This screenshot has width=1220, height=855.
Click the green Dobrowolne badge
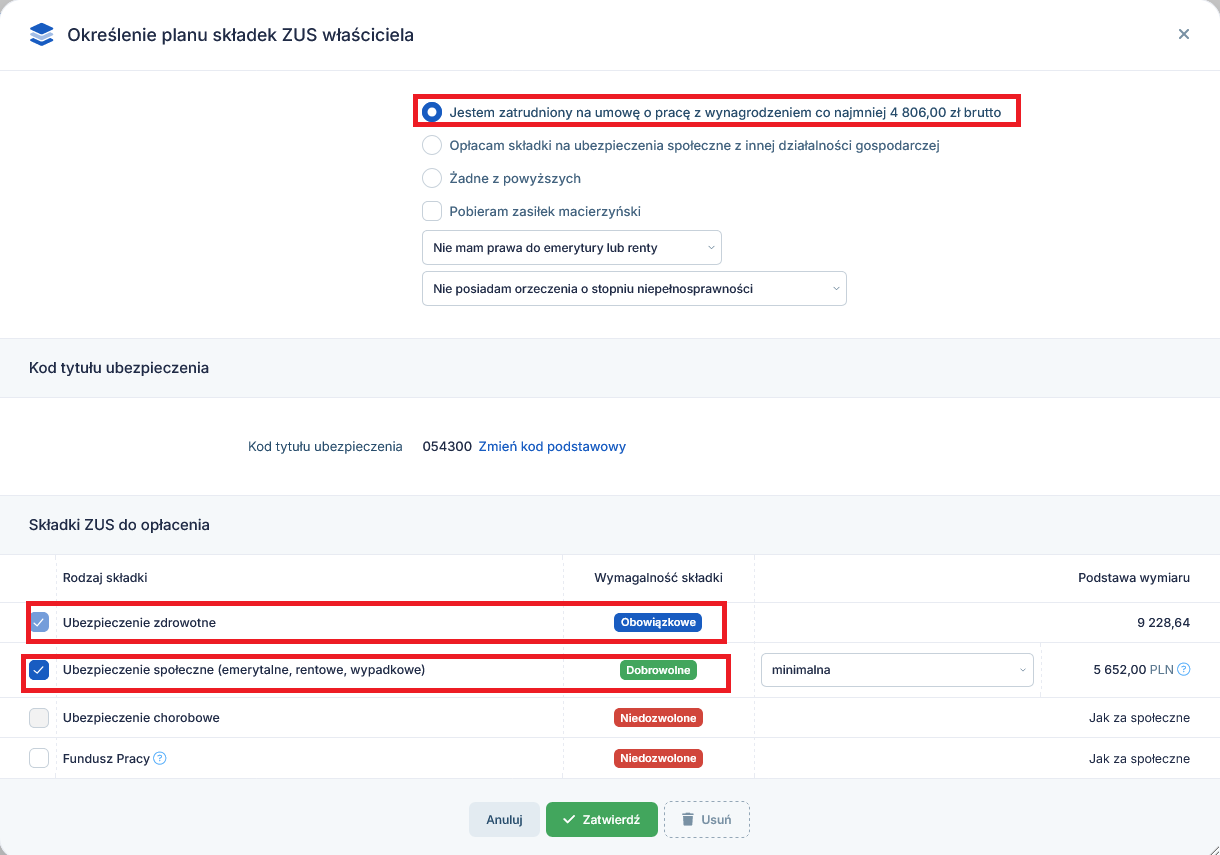[x=658, y=670]
